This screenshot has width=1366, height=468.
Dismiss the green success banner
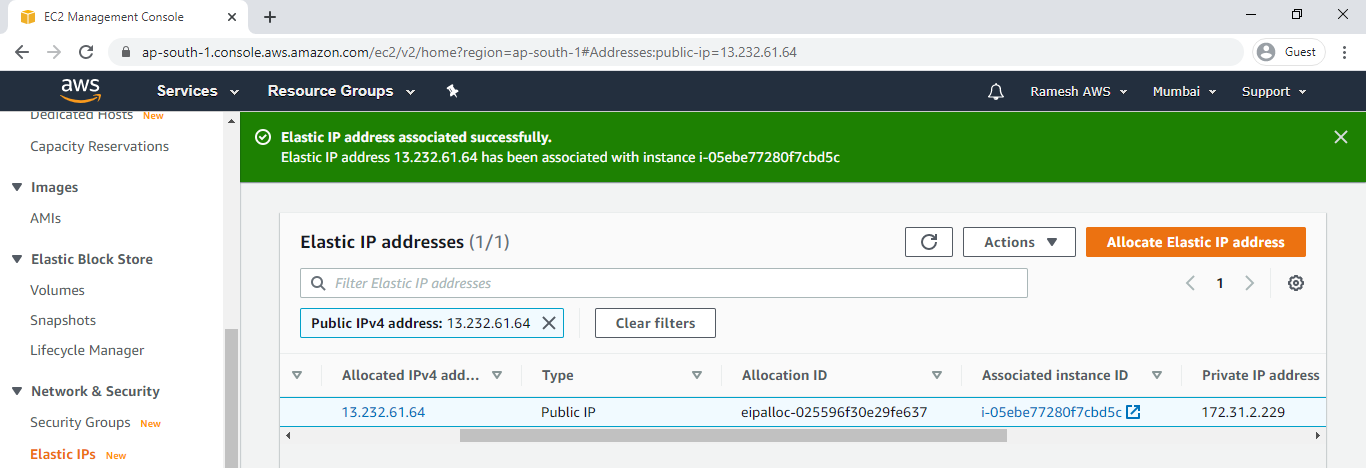1341,137
